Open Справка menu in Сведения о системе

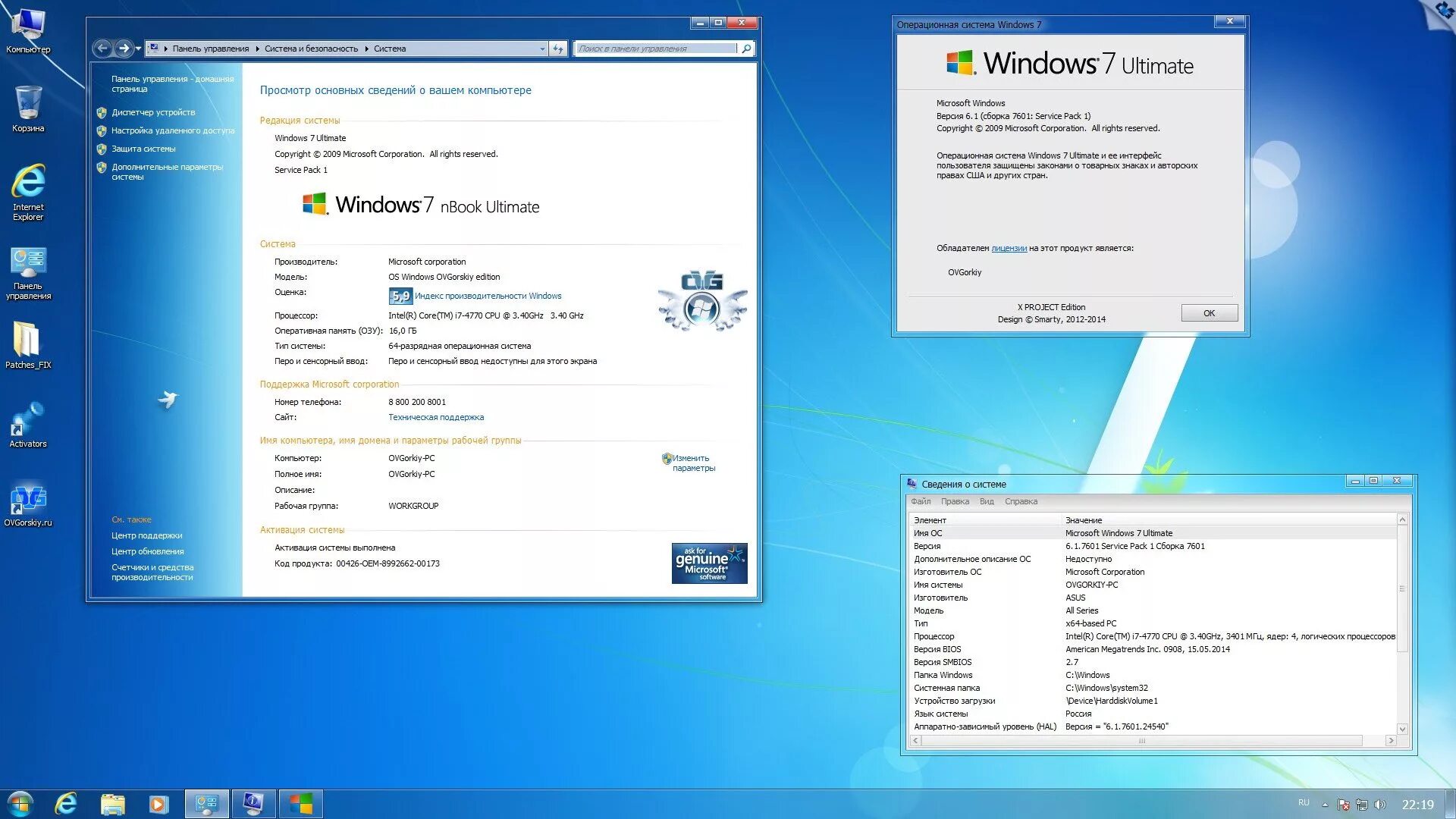[1021, 501]
